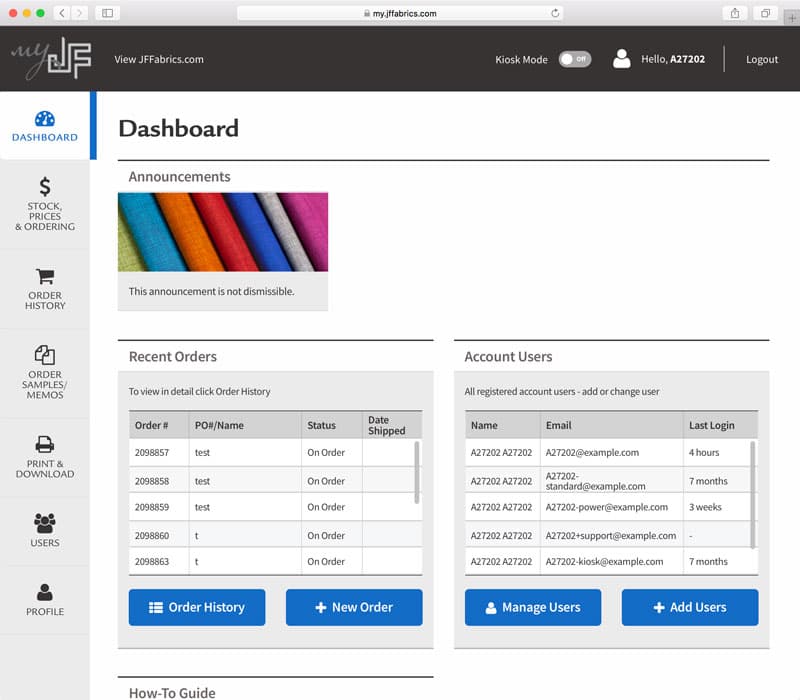Click the fabric announcement image
Image resolution: width=800 pixels, height=700 pixels.
coord(223,232)
